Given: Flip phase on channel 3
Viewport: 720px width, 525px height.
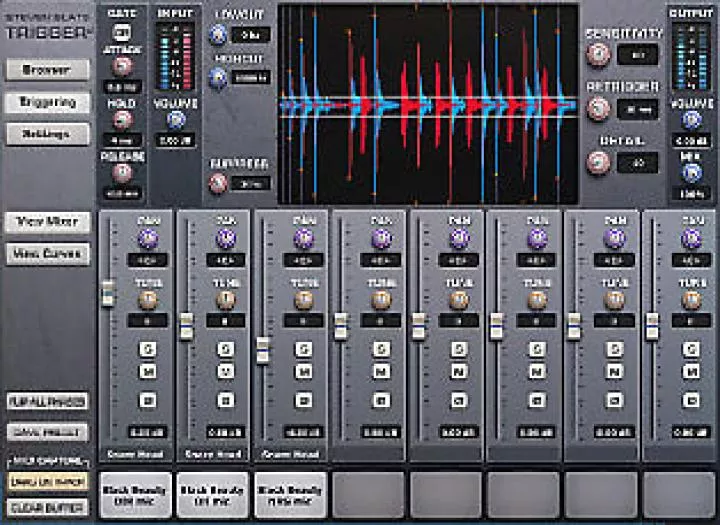Looking at the screenshot, I should (304, 400).
